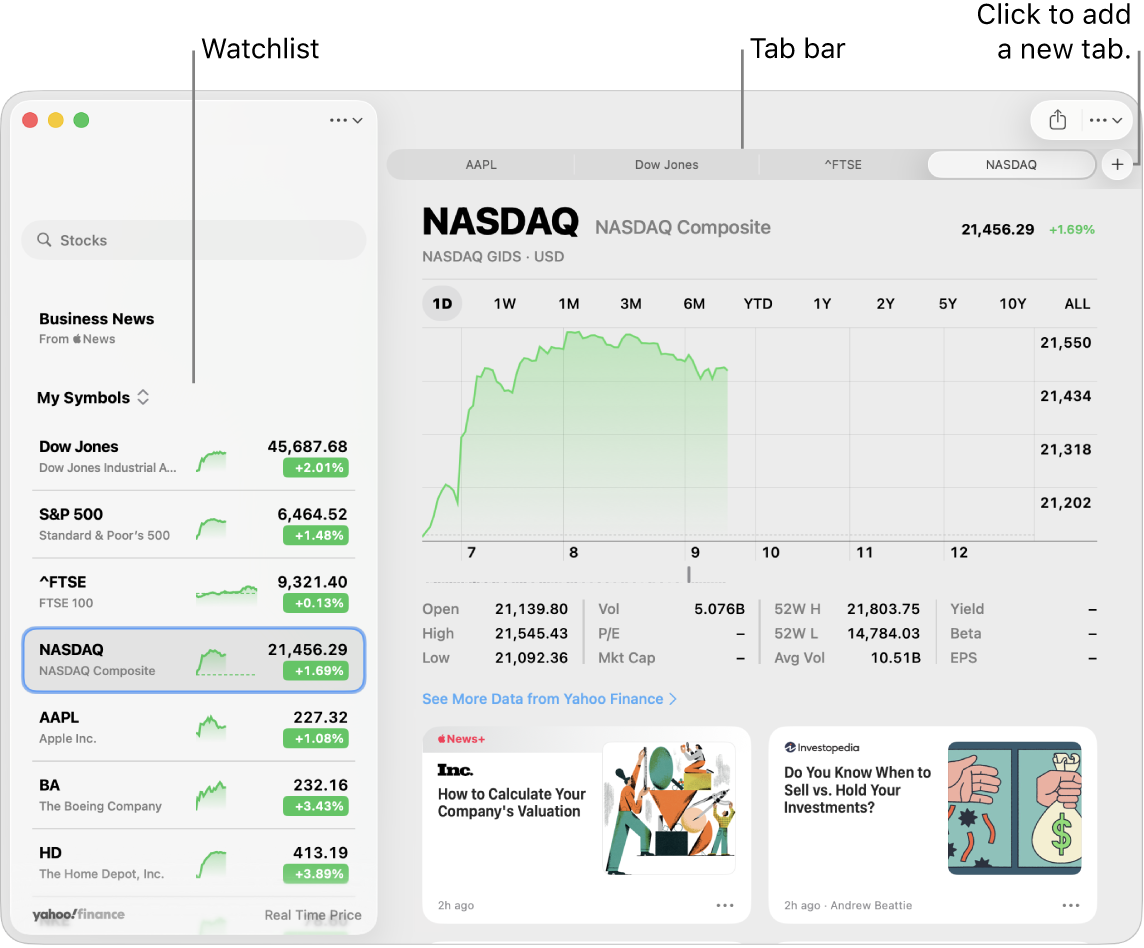Select the 5Y range slider position
The width and height of the screenshot is (1144, 948).
pos(947,303)
